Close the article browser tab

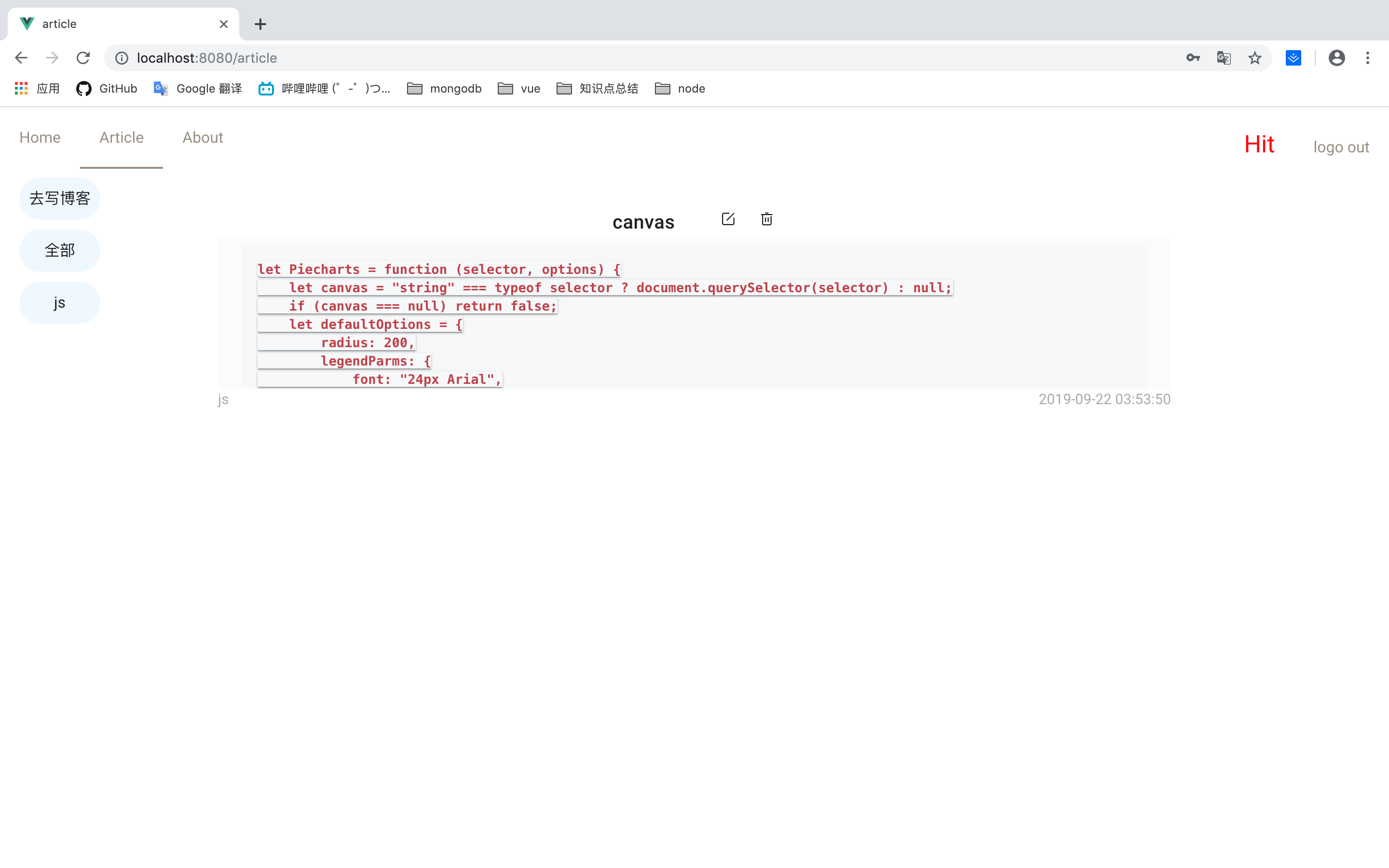(224, 24)
